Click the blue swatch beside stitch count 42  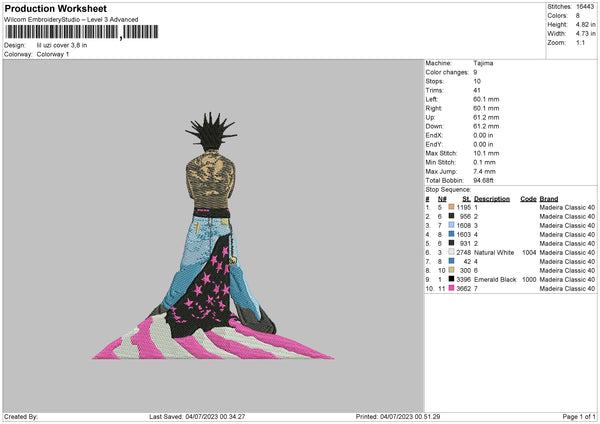(451, 261)
